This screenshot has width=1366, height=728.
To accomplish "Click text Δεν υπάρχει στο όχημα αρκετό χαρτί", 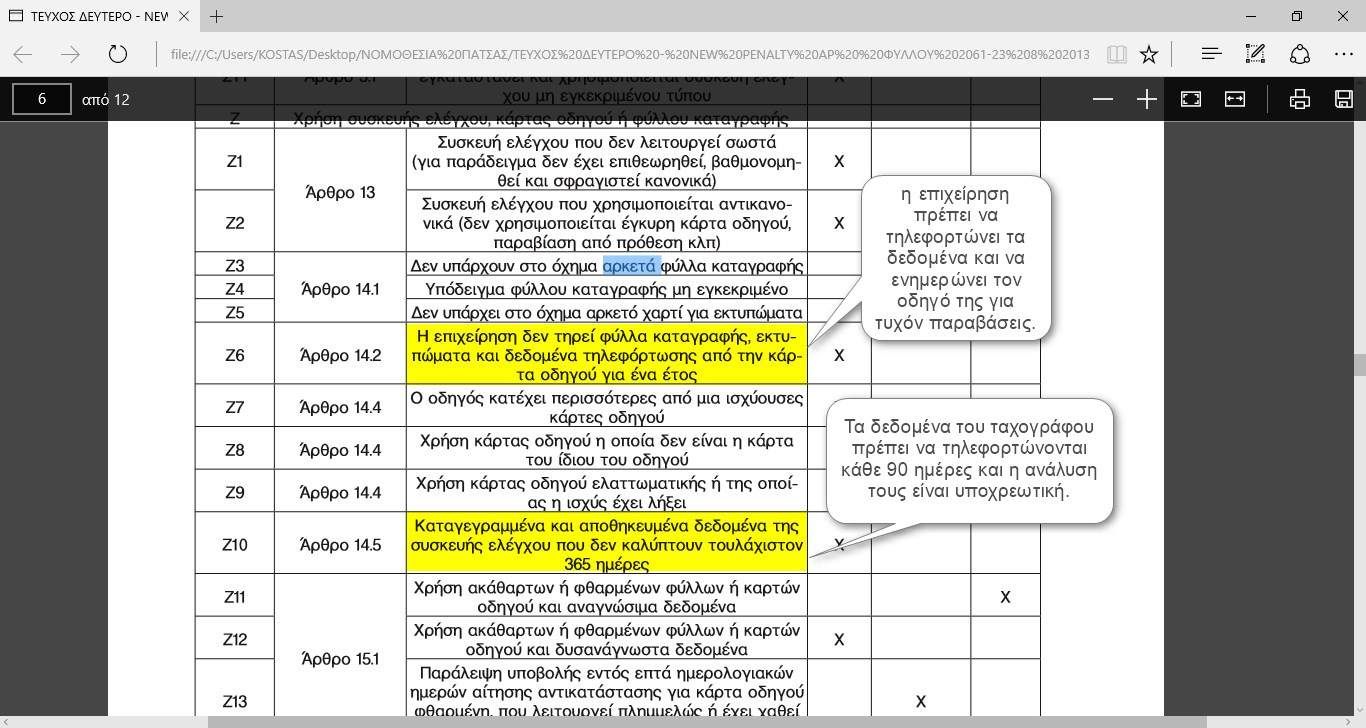I will 607,312.
